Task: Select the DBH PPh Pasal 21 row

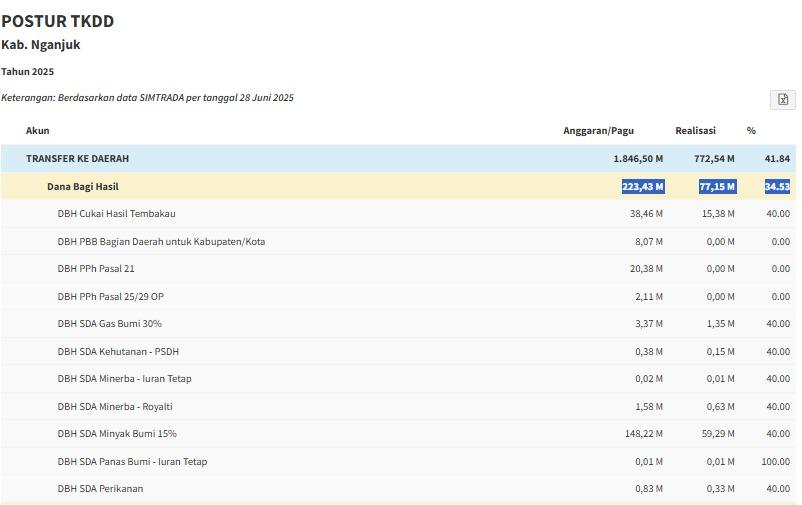Action: 96,269
